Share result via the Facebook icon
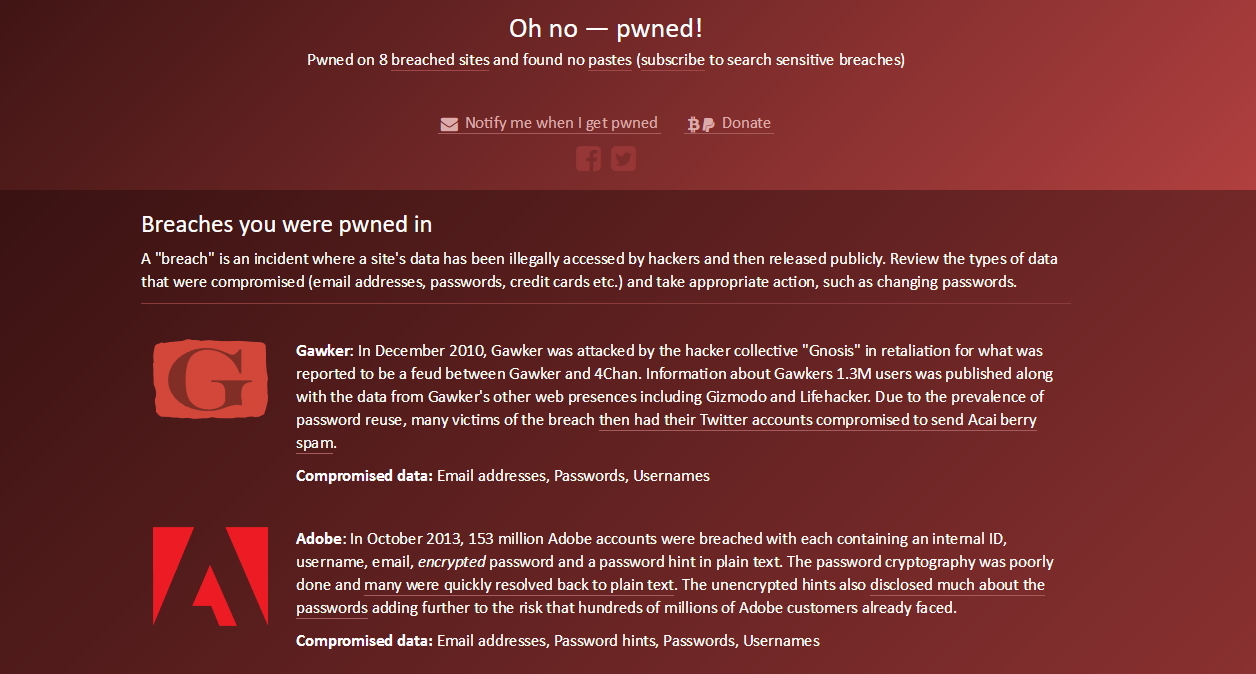 pos(589,158)
